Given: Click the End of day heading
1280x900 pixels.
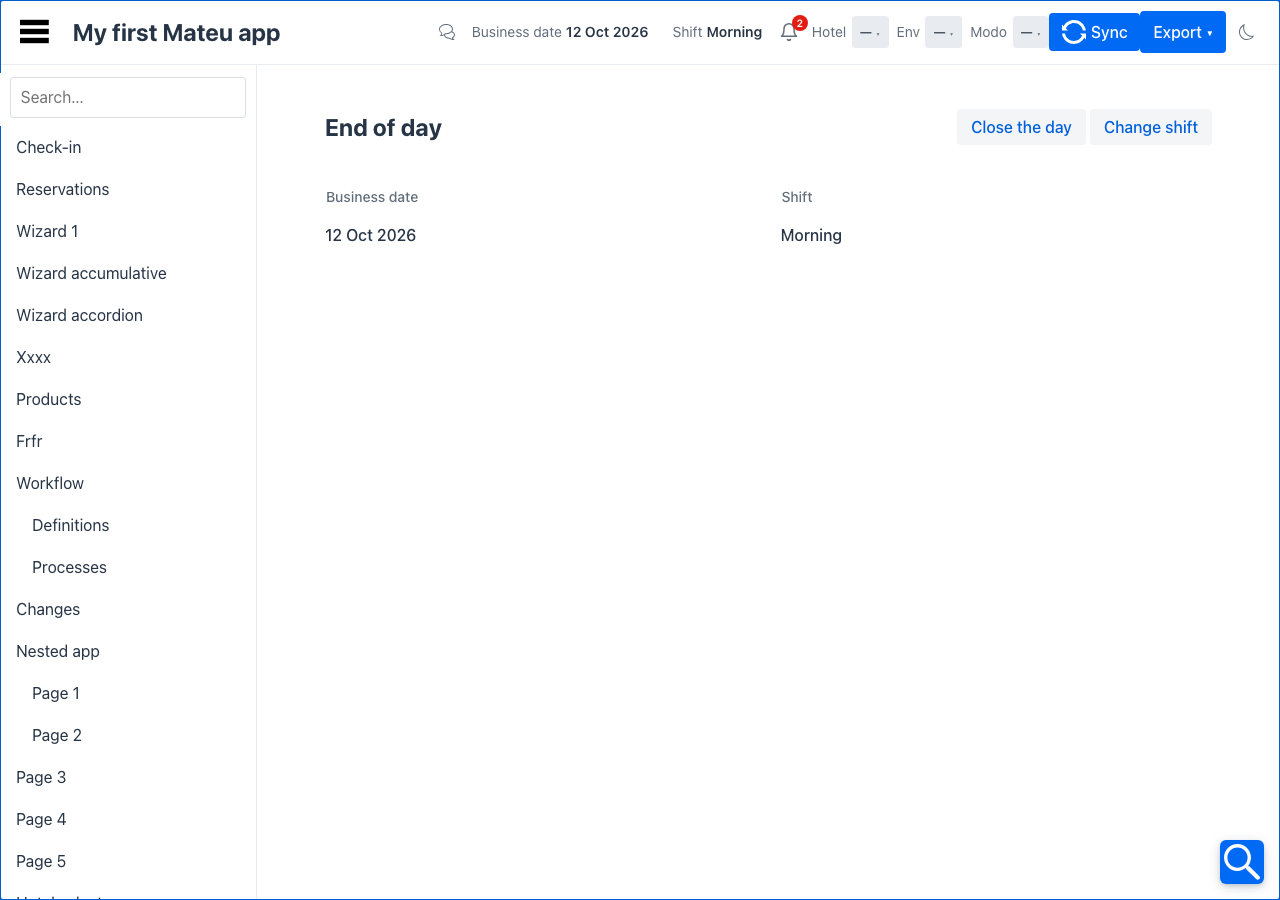Looking at the screenshot, I should click(383, 128).
